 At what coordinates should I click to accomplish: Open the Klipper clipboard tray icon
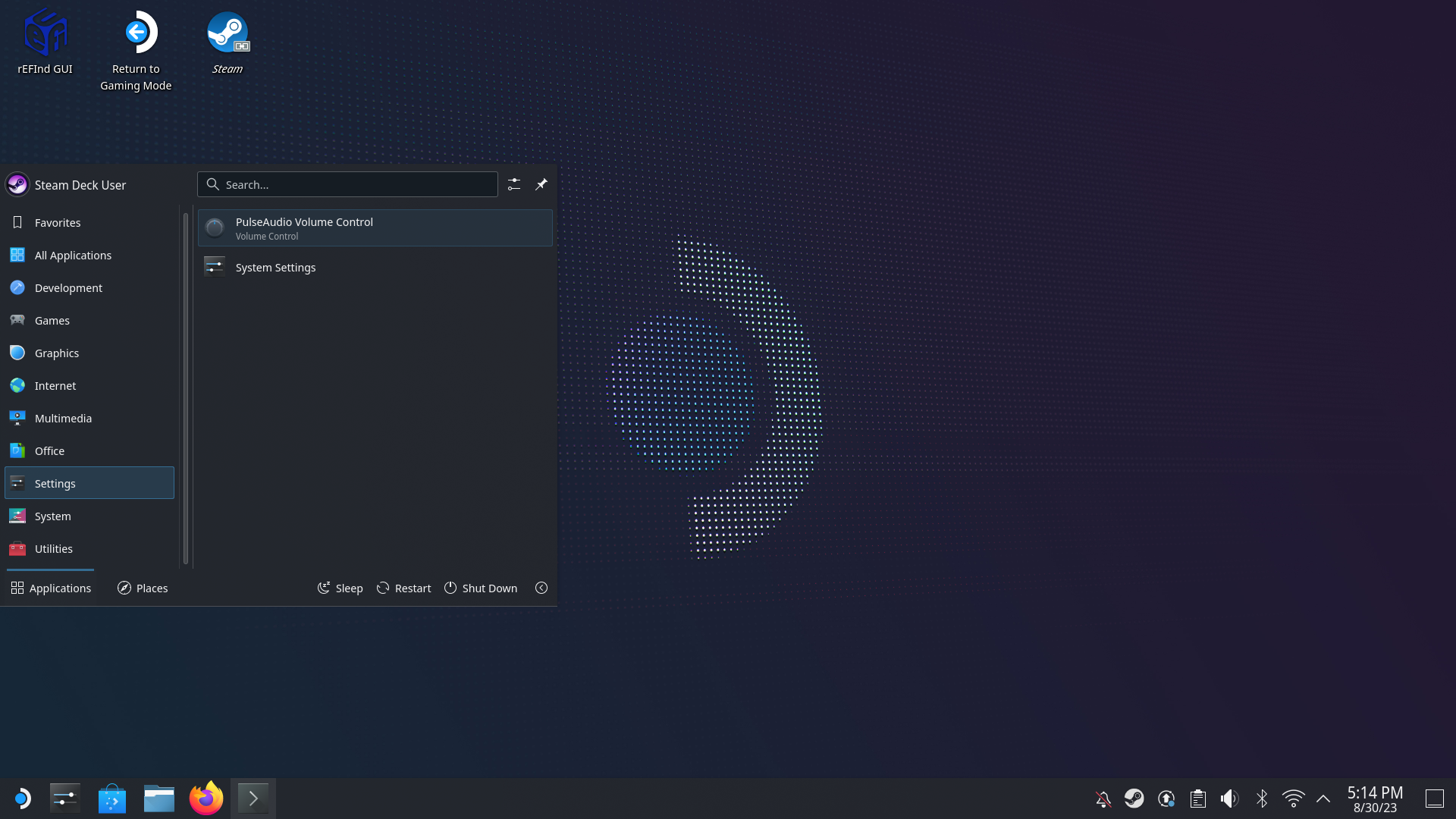click(1198, 798)
